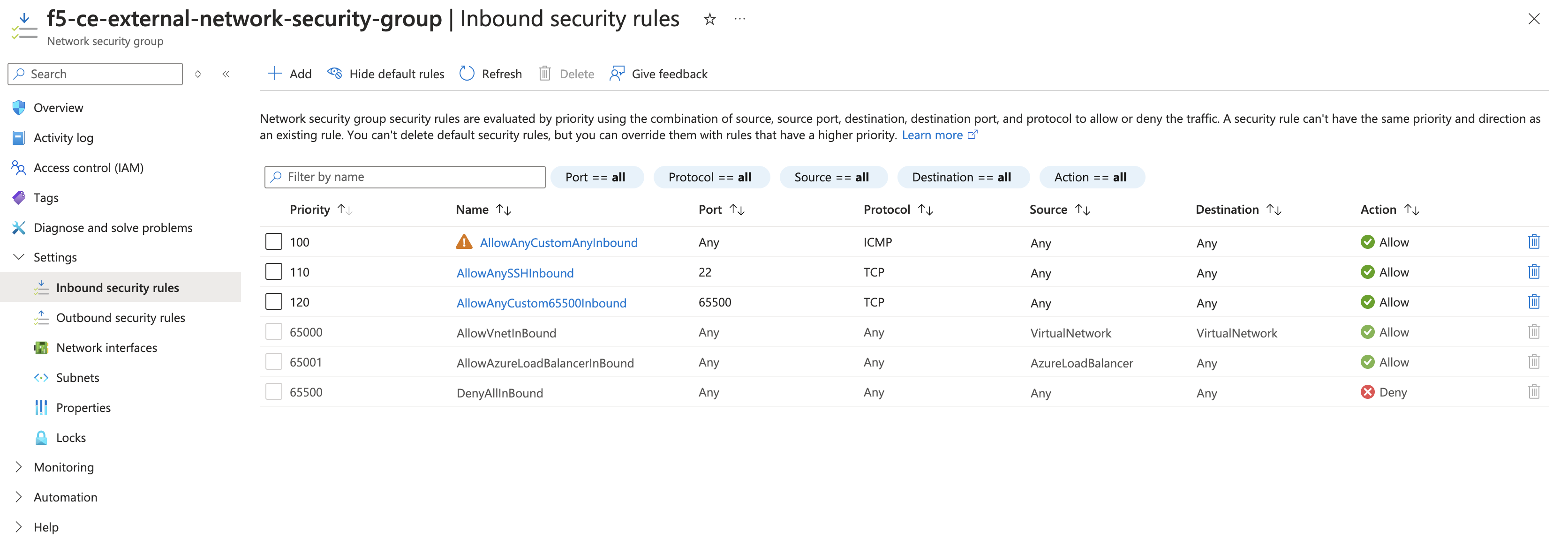Select the Refresh icon
Viewport: 1568px width, 554px height.
tap(467, 73)
